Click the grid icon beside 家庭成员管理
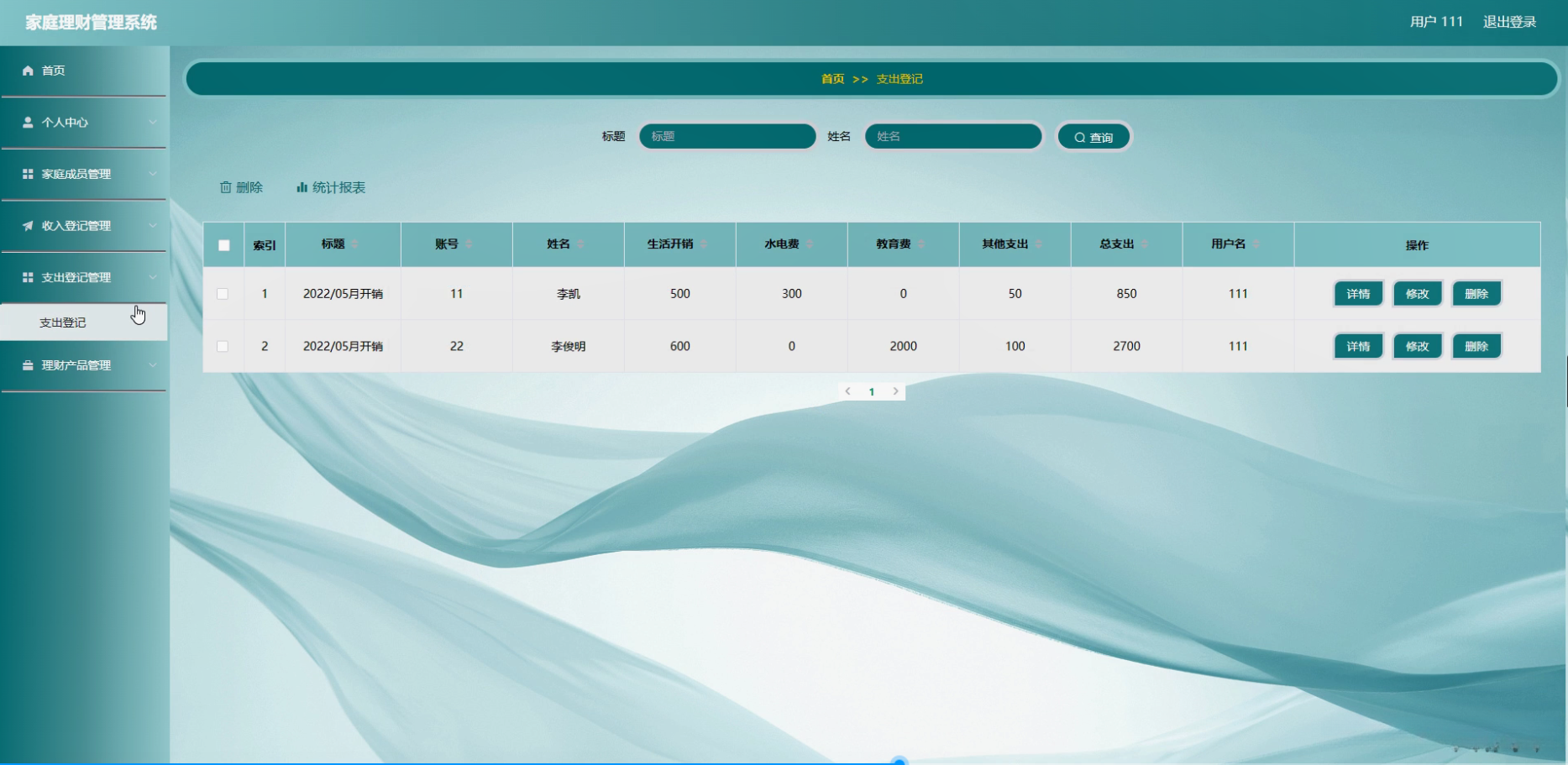The image size is (1568, 765). [28, 174]
